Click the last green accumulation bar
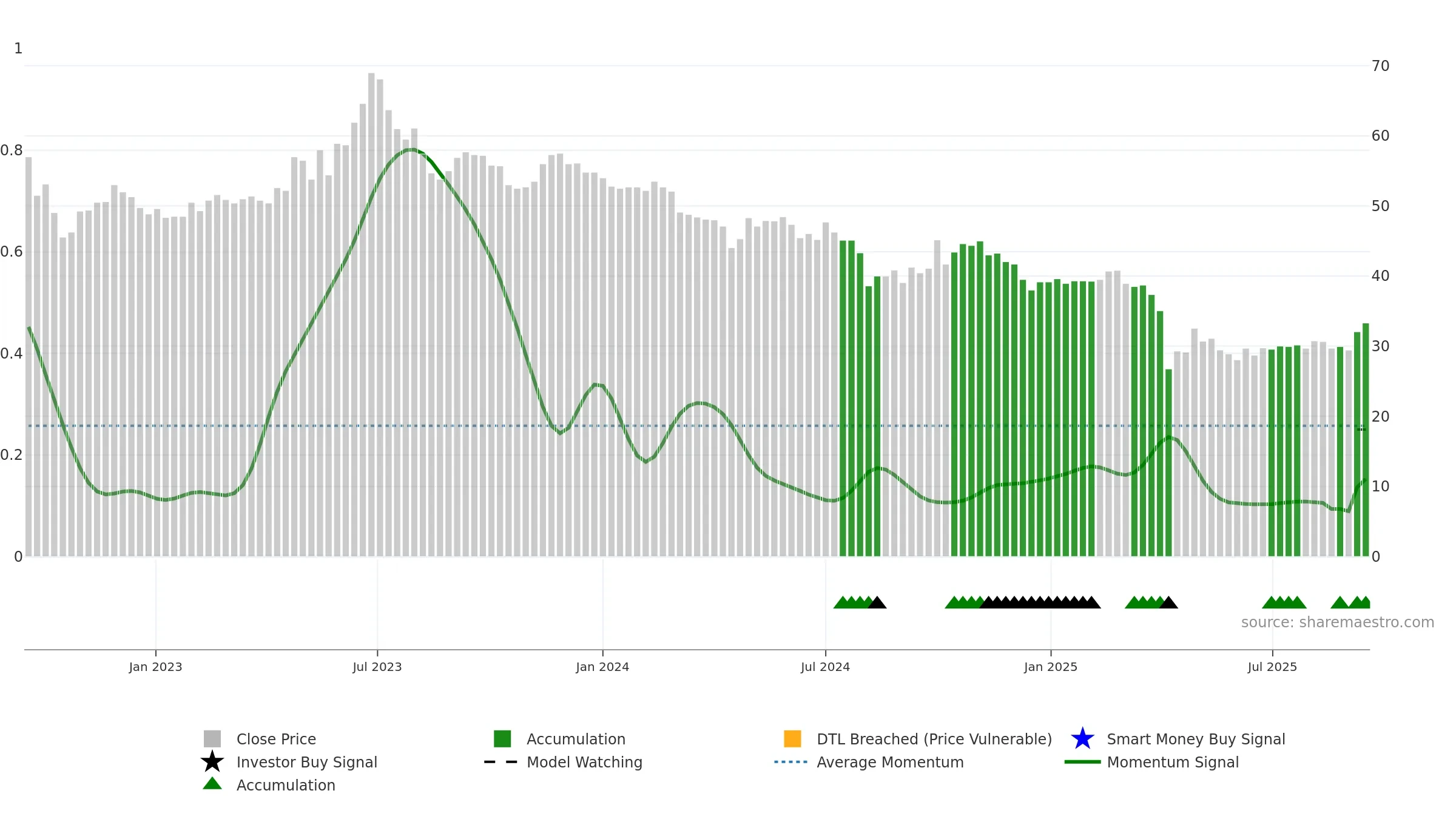 (x=1366, y=440)
